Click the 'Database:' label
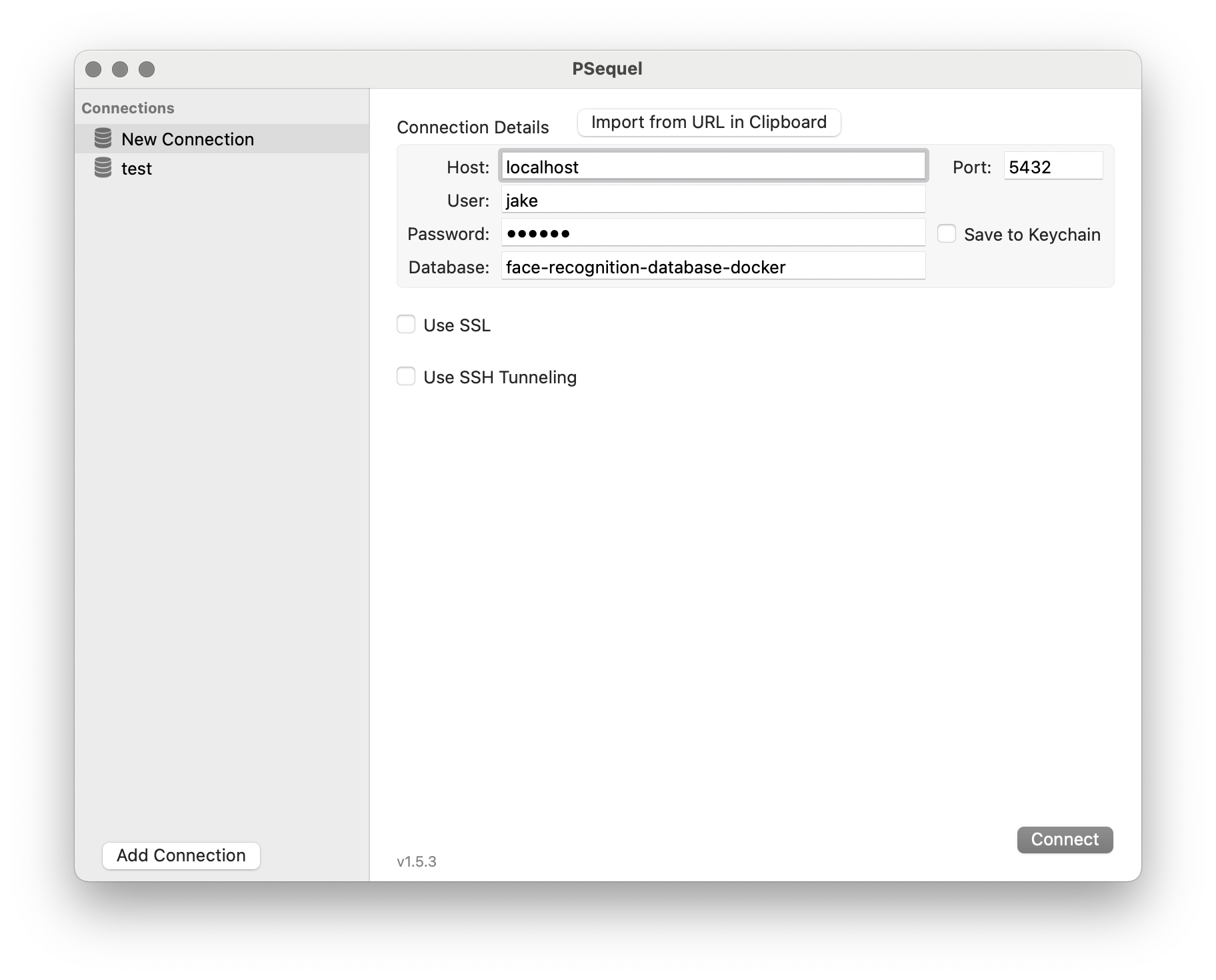 point(449,267)
